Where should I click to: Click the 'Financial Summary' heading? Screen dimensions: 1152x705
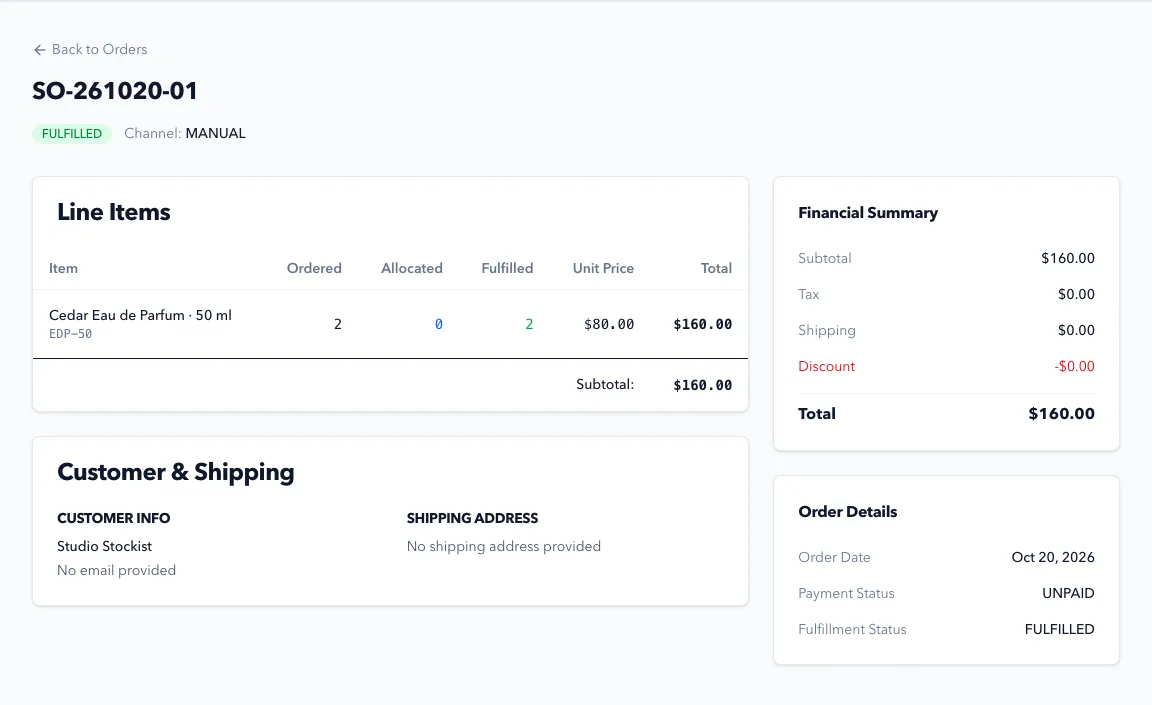[x=868, y=212]
